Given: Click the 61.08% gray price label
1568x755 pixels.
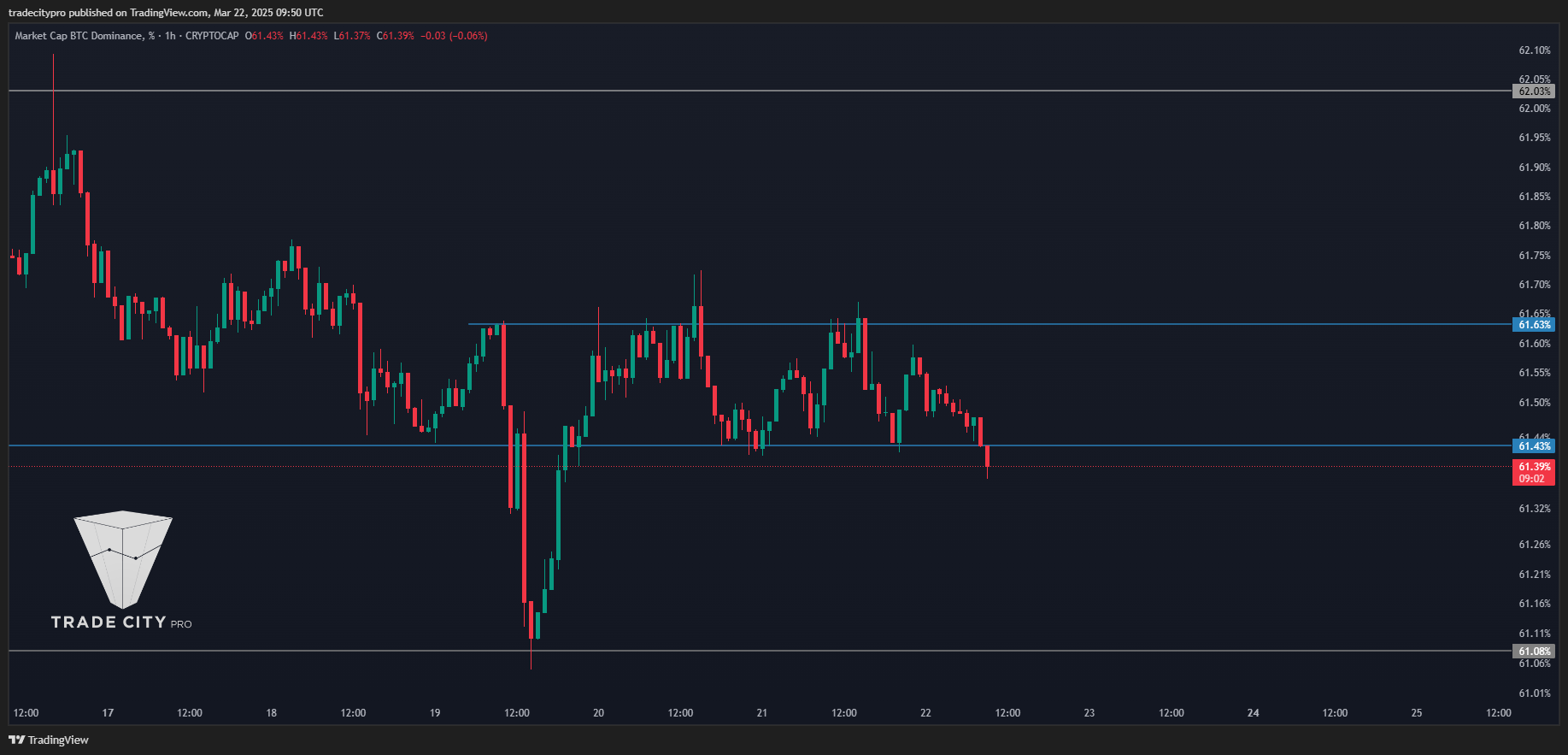Looking at the screenshot, I should 1534,652.
